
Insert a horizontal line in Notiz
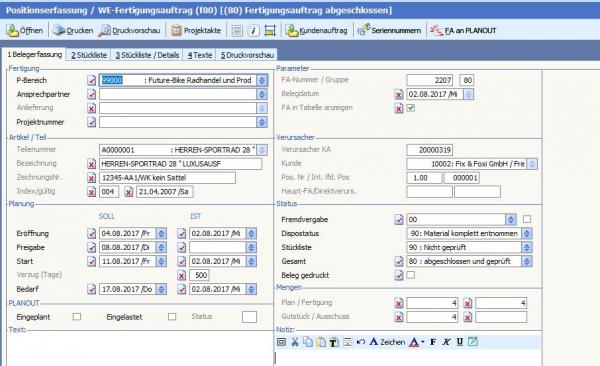347,342
